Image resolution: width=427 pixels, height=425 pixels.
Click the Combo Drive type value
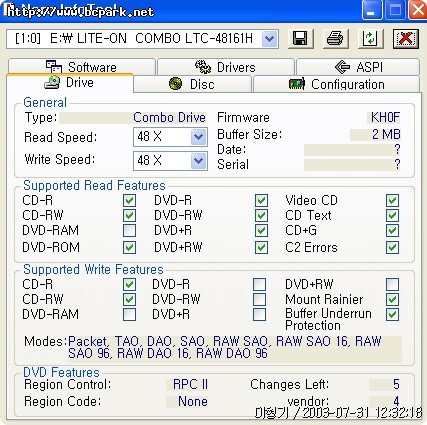169,118
